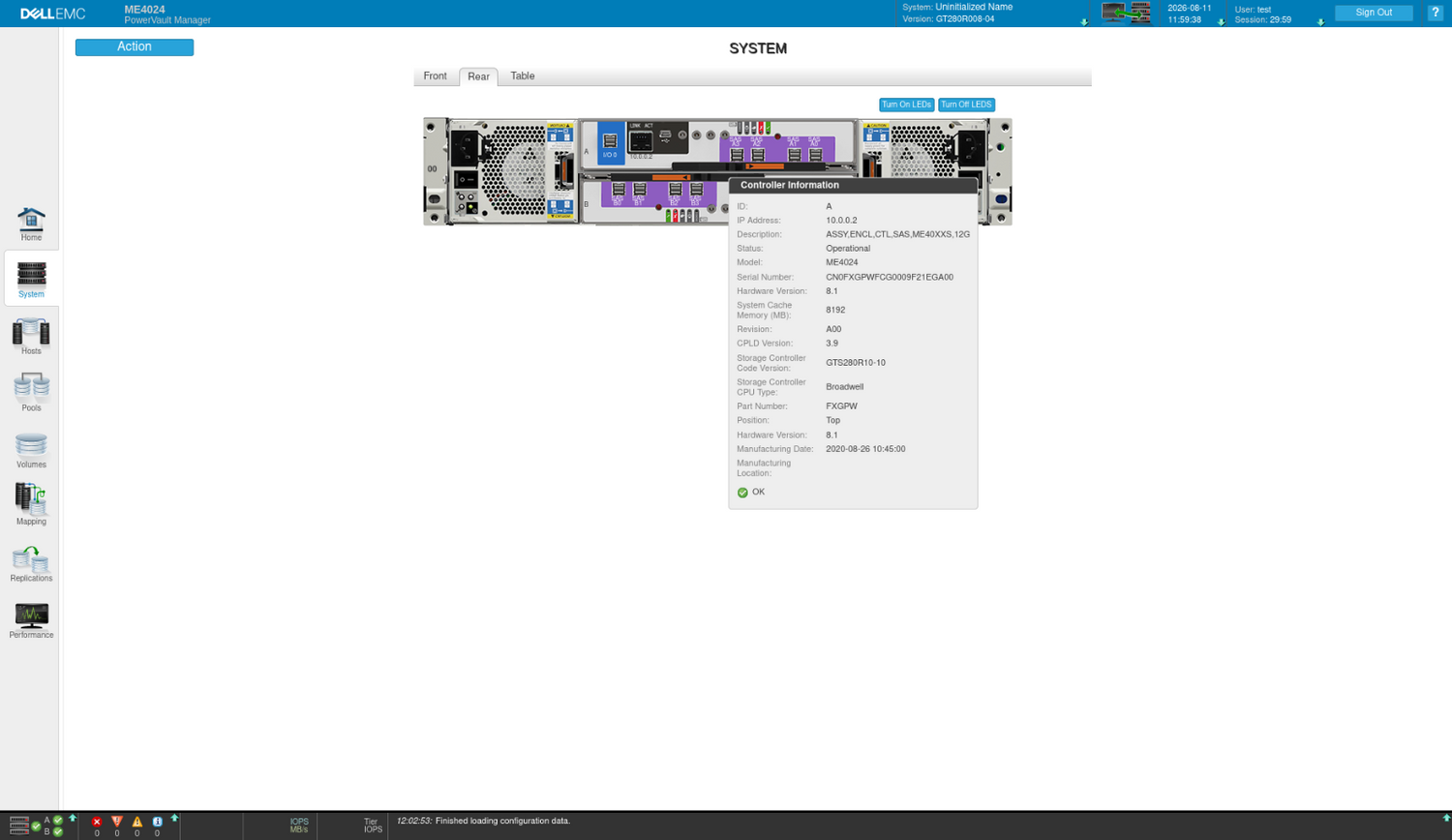Click the 'Broadwell' CPU type value
The height and width of the screenshot is (840, 1452).
(x=845, y=387)
